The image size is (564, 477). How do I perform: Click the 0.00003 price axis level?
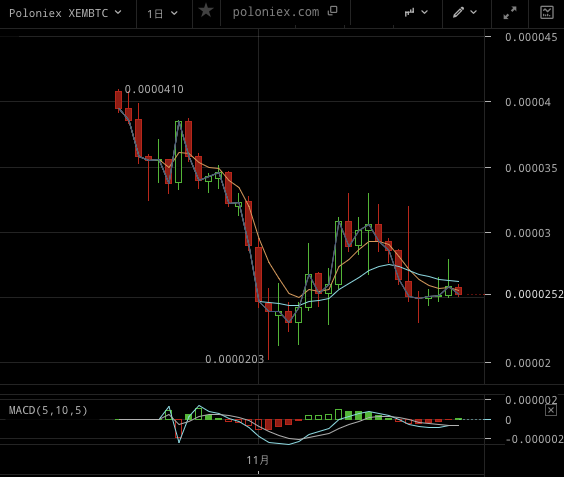[528, 233]
